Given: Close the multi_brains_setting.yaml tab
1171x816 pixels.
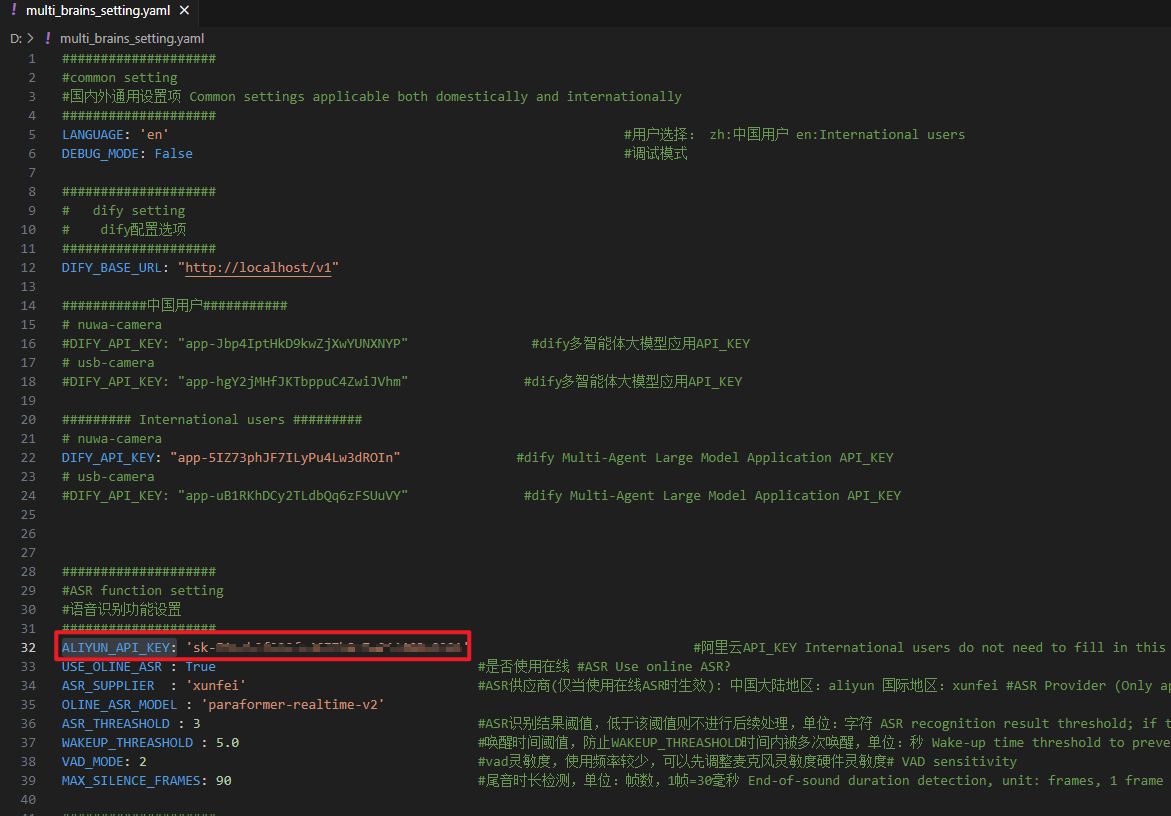Looking at the screenshot, I should [184, 10].
